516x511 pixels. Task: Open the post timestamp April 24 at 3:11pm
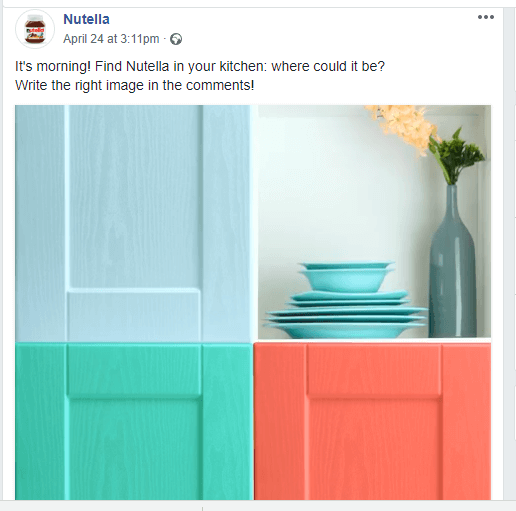pyautogui.click(x=111, y=39)
